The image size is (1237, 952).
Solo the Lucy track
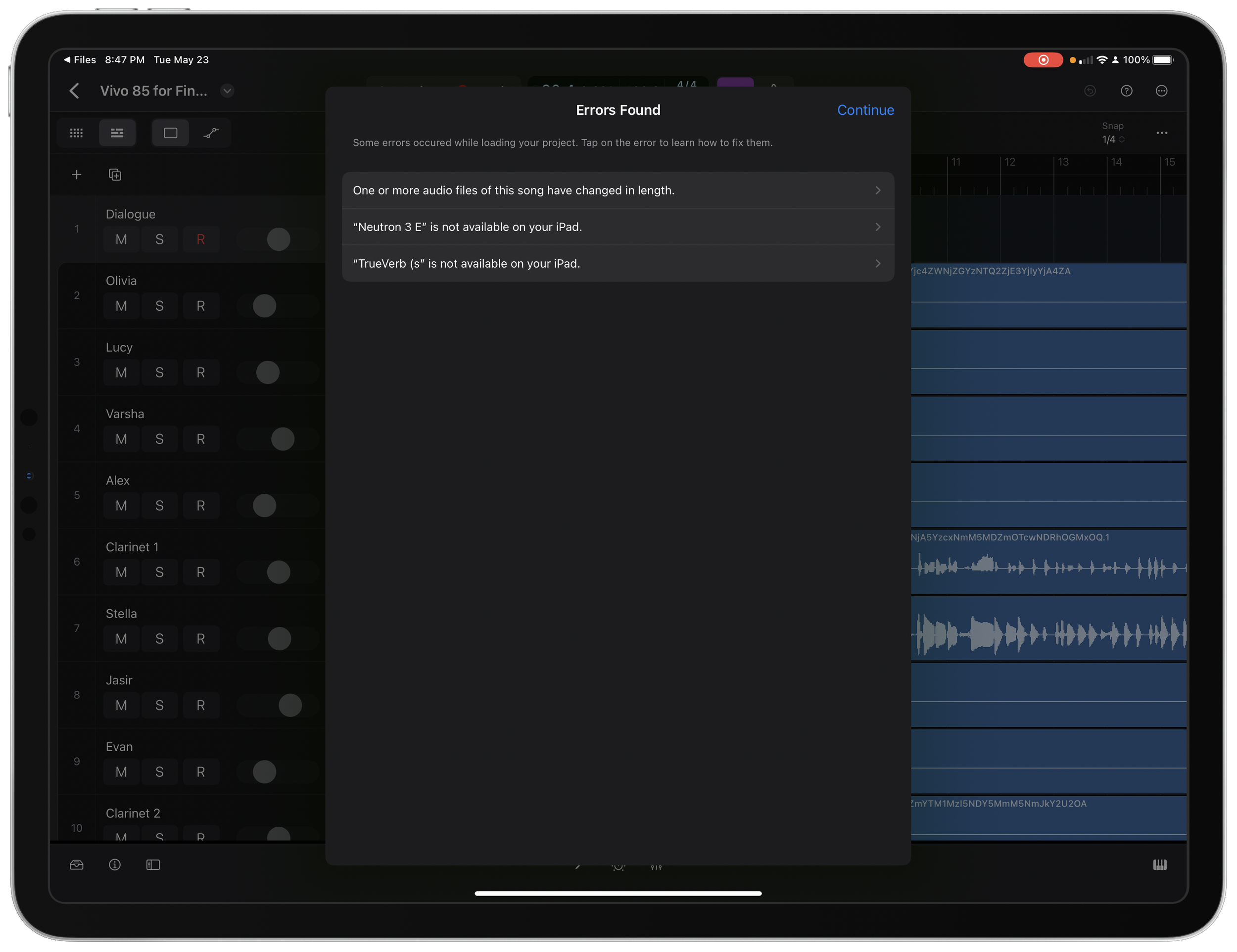160,373
